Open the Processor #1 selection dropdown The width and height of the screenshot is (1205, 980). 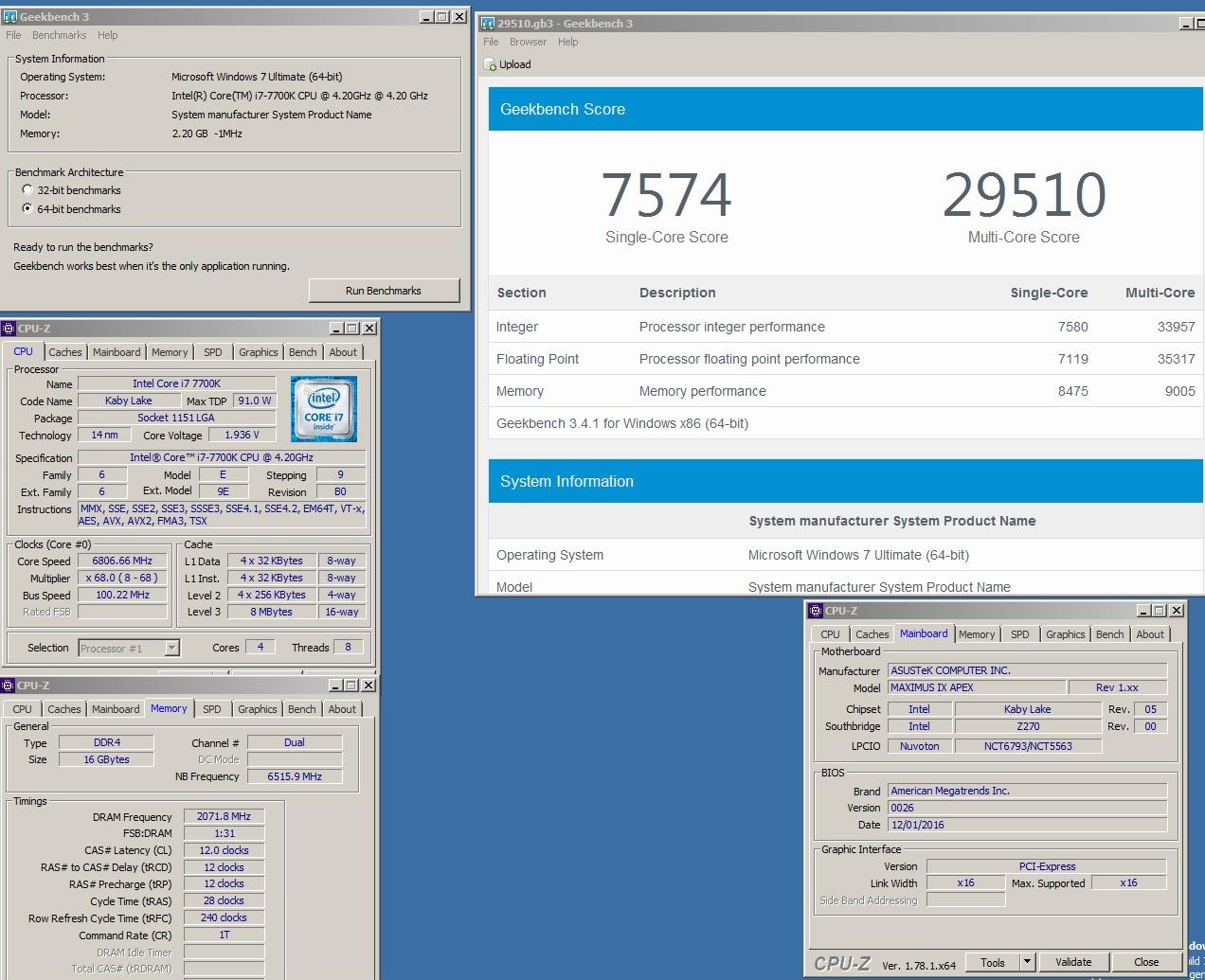tap(171, 648)
